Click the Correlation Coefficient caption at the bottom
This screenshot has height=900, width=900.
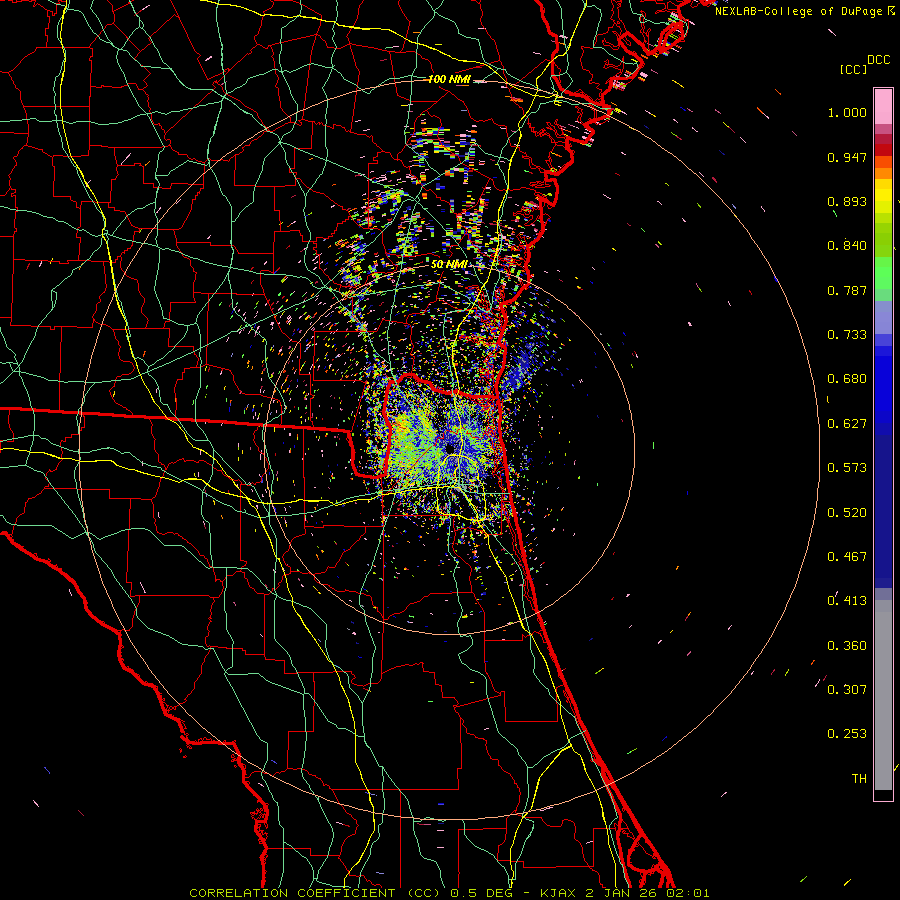coord(449,893)
